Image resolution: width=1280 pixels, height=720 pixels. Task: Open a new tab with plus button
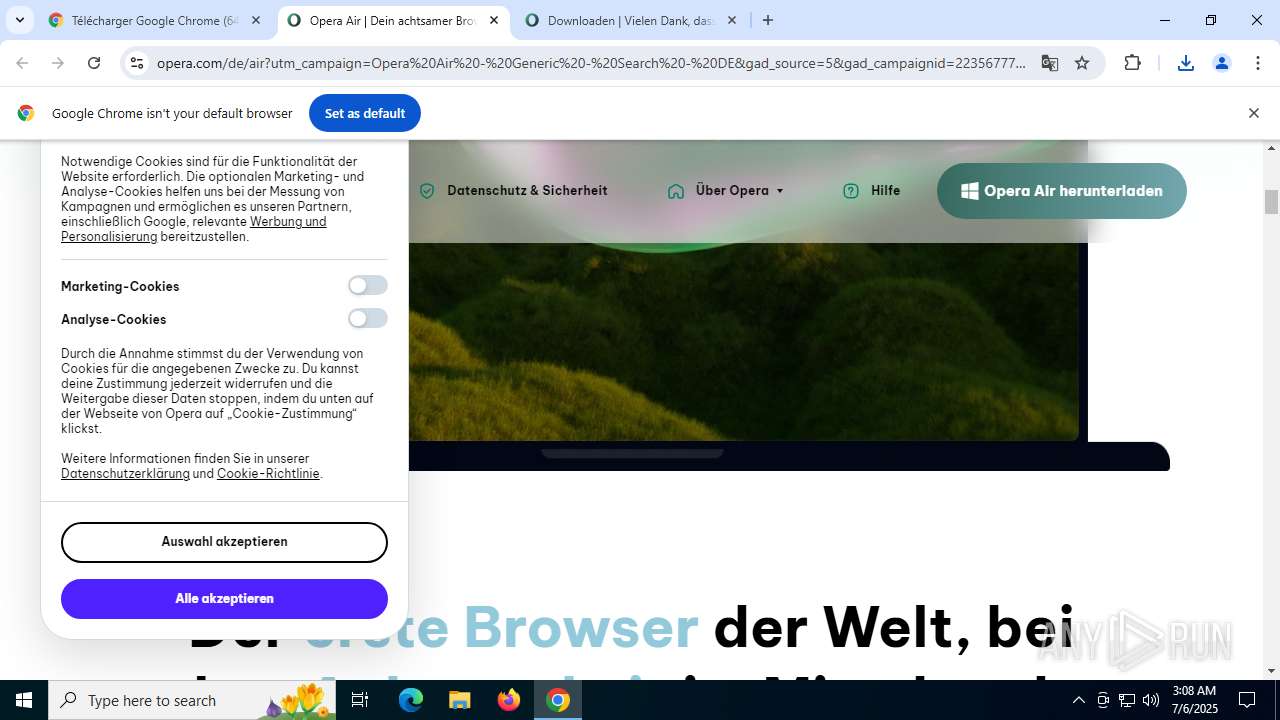coord(768,20)
